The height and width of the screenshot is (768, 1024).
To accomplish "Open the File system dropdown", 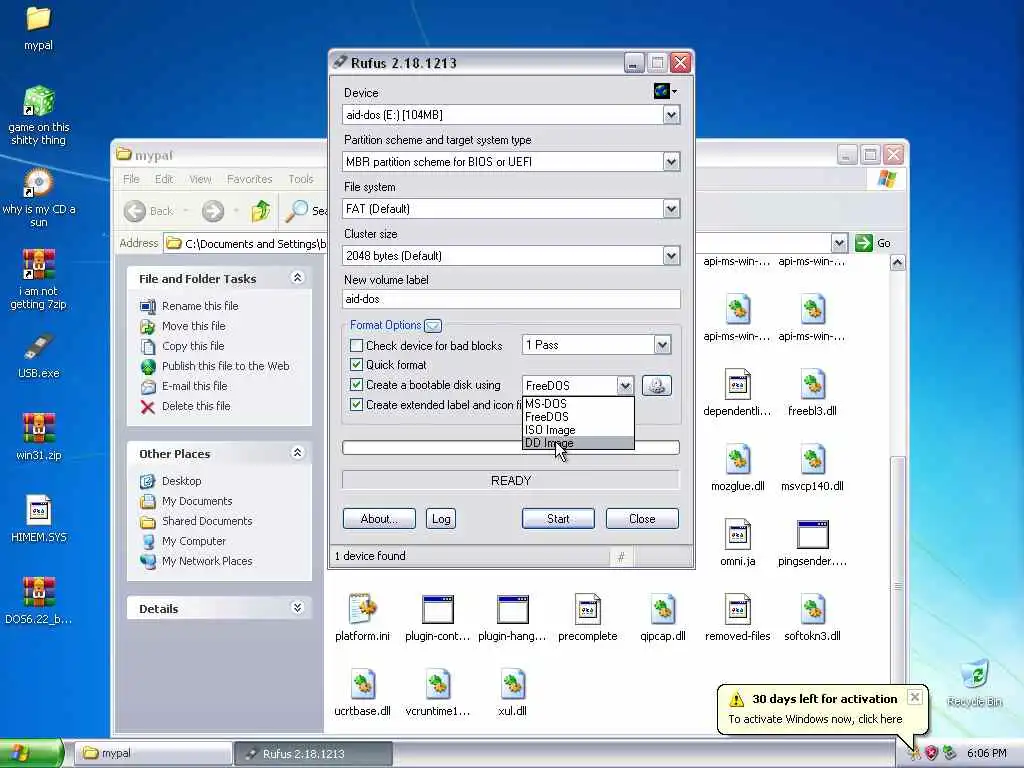I will [671, 209].
